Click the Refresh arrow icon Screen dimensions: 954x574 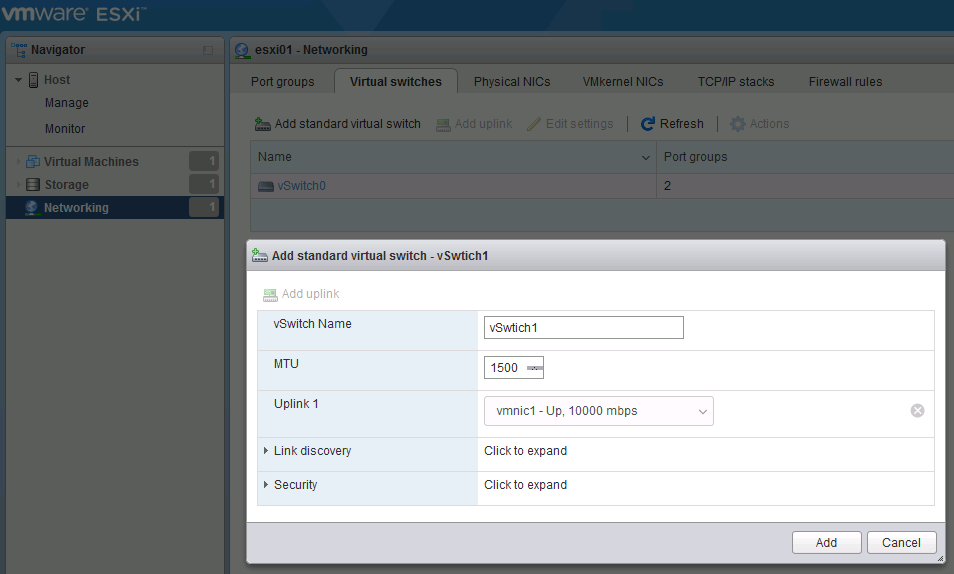point(648,124)
